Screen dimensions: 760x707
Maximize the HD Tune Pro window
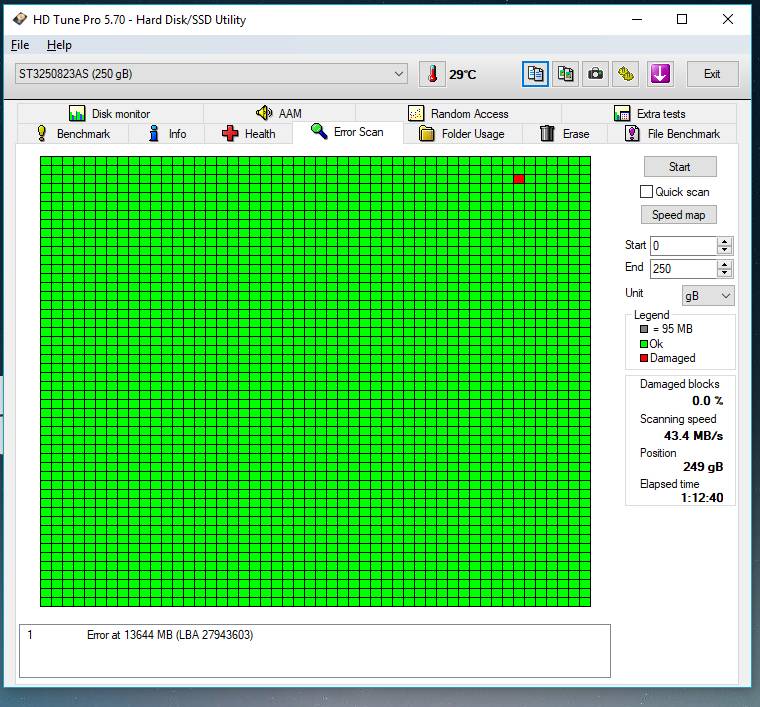click(682, 19)
